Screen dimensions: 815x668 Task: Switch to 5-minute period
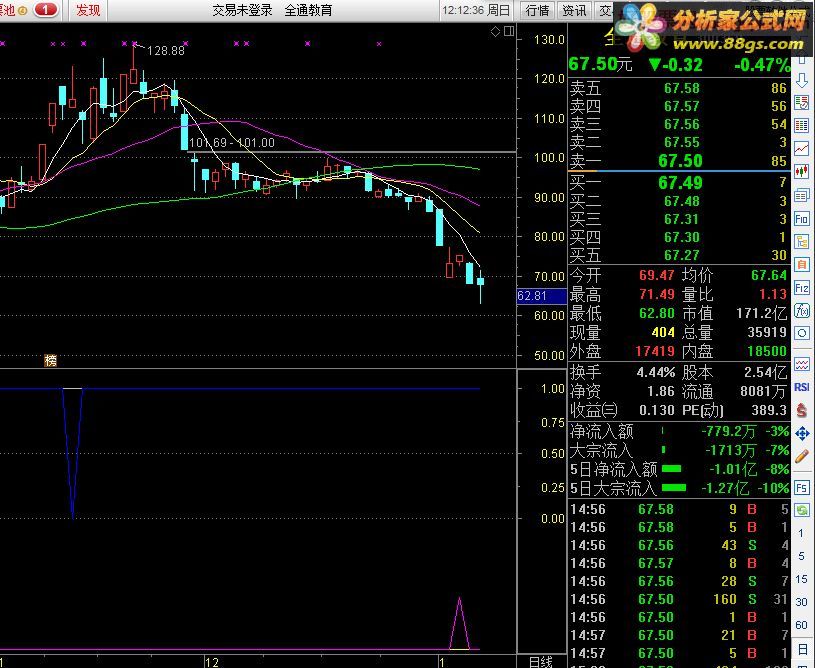[801, 556]
